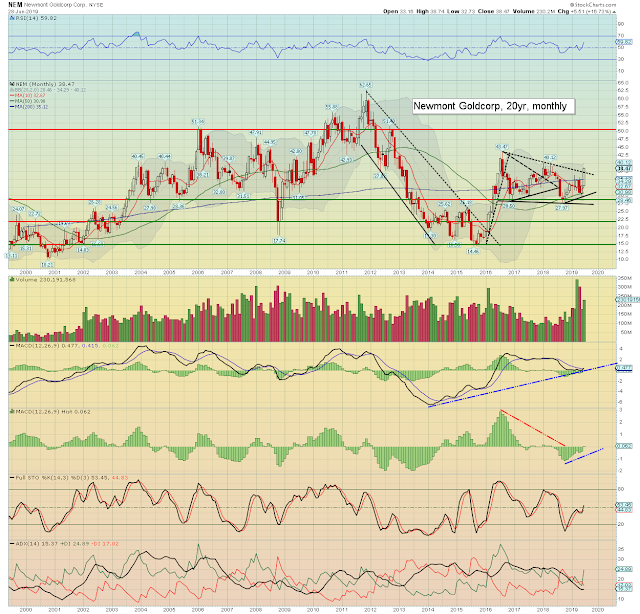This screenshot has width=640, height=614.
Task: Click the NEM ticker symbol in the header
Action: coord(15,5)
